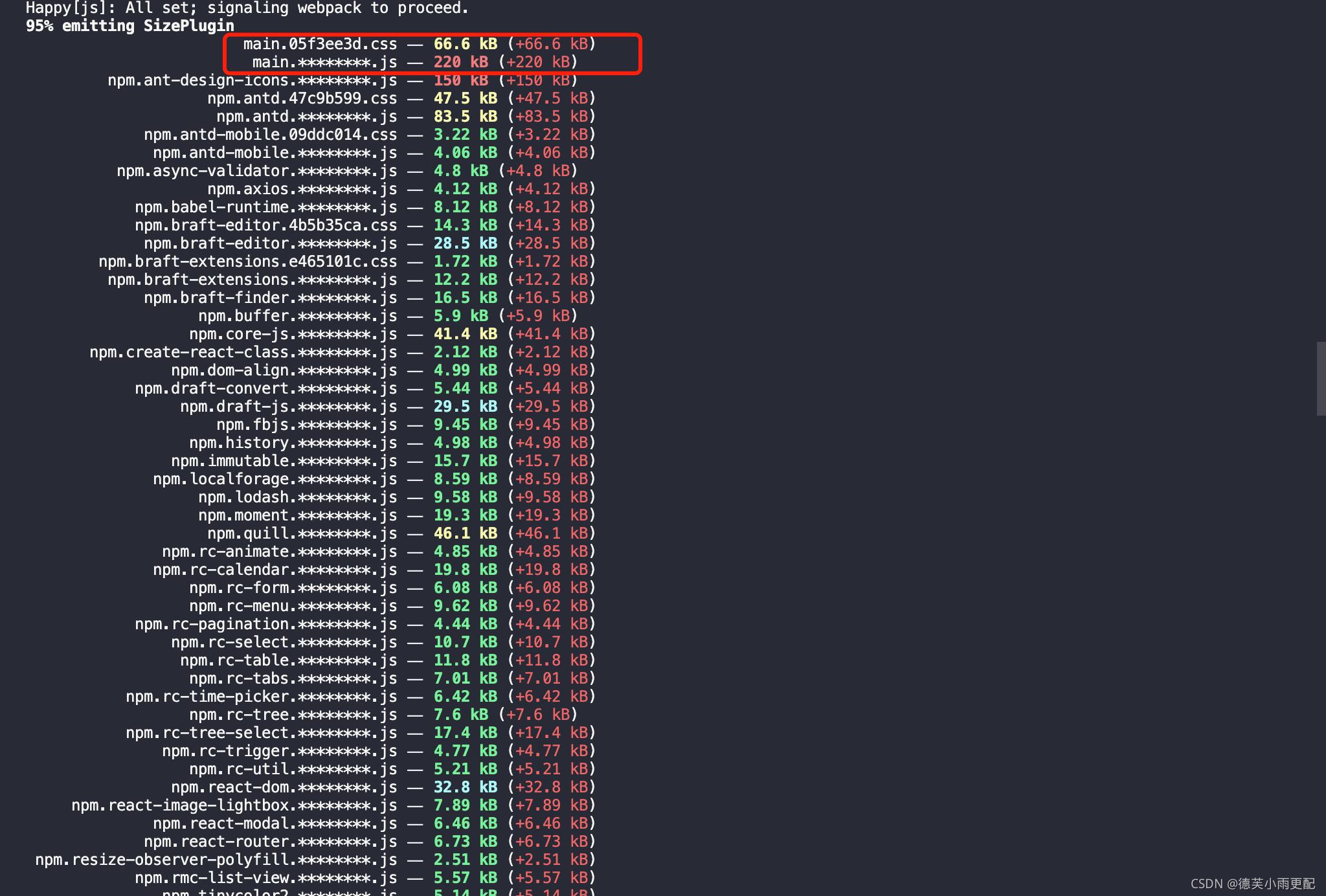This screenshot has width=1326, height=896.
Task: Click 'npm.antd.47c9b599.css' filename
Action: [x=302, y=98]
